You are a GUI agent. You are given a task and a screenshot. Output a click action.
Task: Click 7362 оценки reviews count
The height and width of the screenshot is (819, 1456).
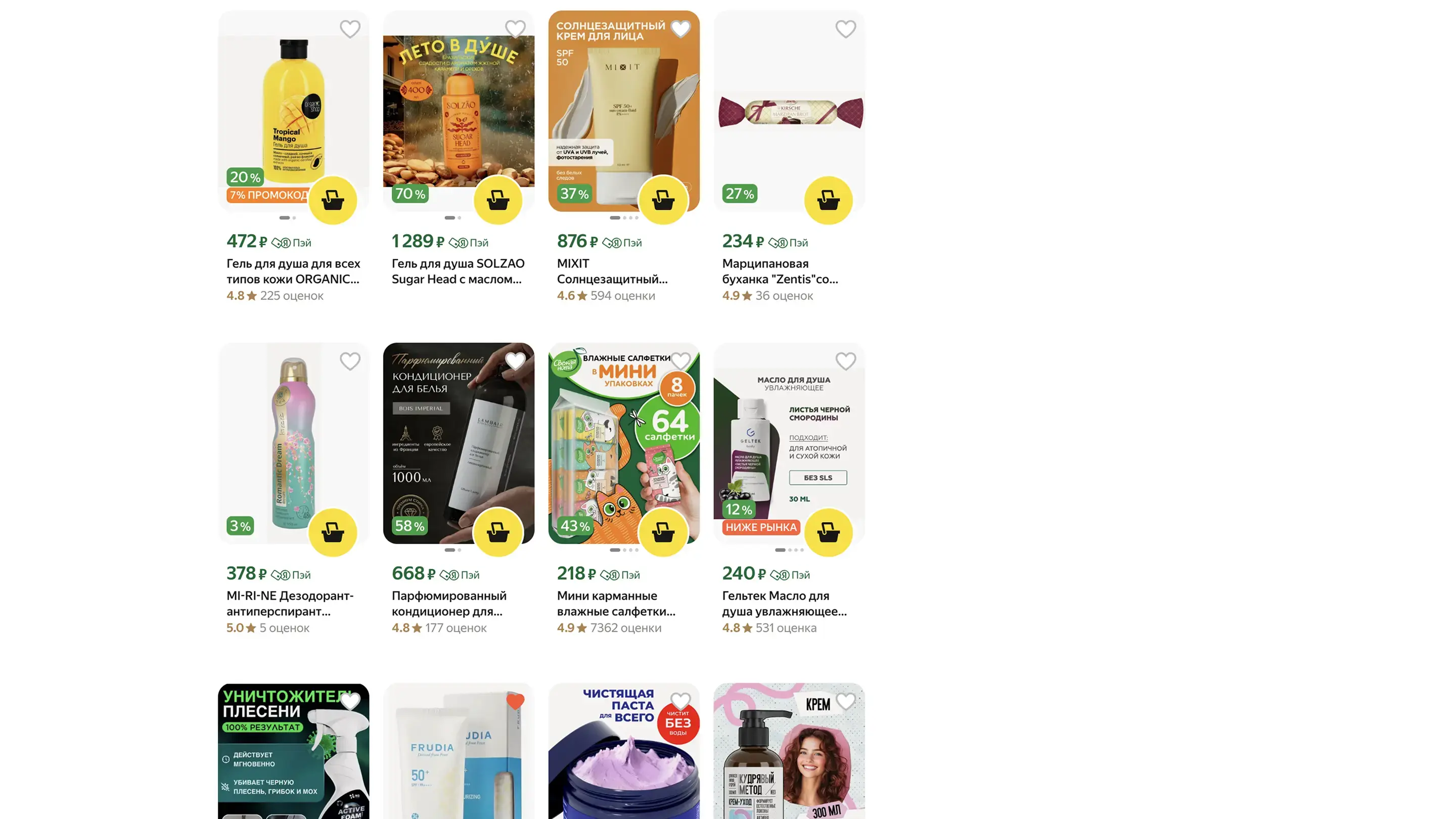[626, 628]
